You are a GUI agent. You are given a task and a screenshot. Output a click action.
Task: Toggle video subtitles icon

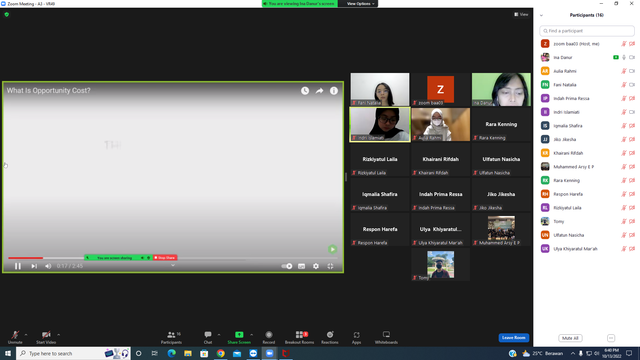coord(301,266)
